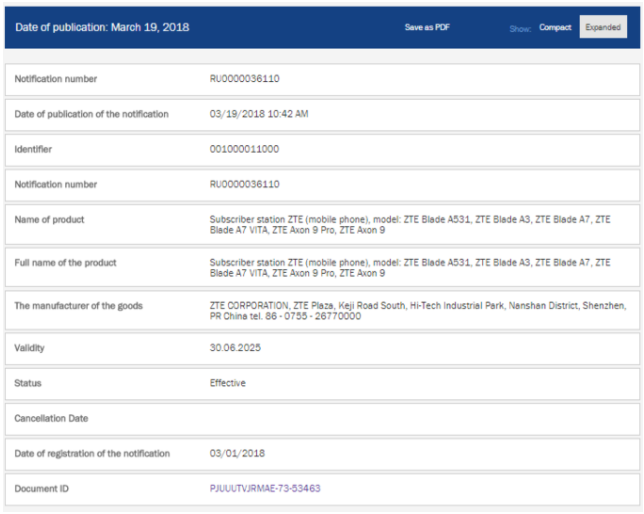Viewport: 644px width, 514px height.
Task: Click the Validity date 30.06.2025
Action: click(x=233, y=348)
